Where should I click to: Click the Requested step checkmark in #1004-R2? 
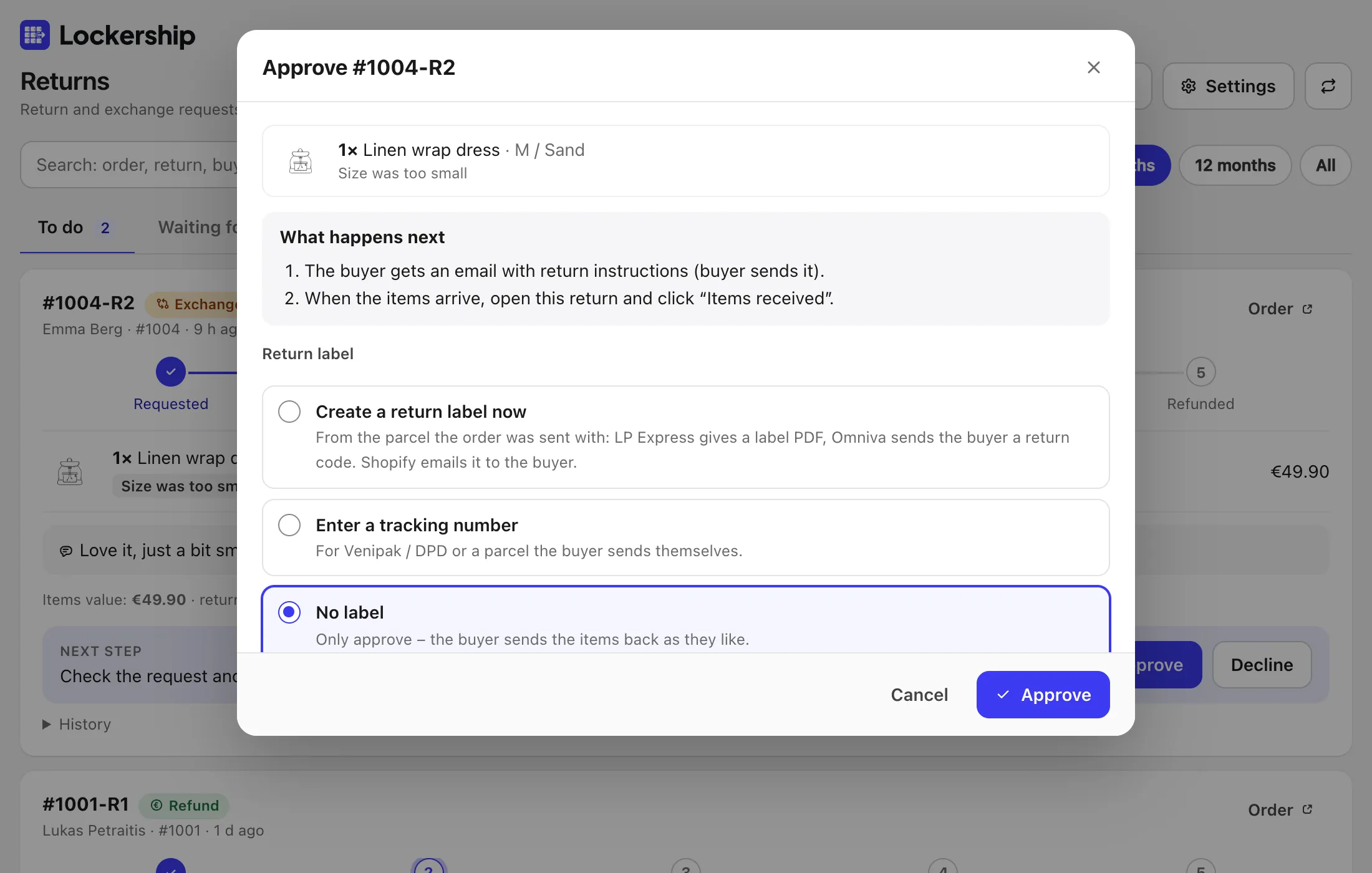click(x=171, y=372)
